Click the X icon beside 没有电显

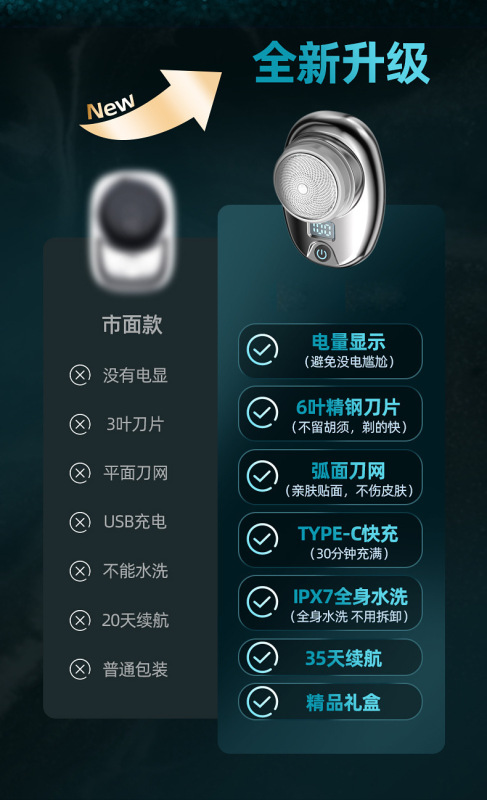[80, 375]
